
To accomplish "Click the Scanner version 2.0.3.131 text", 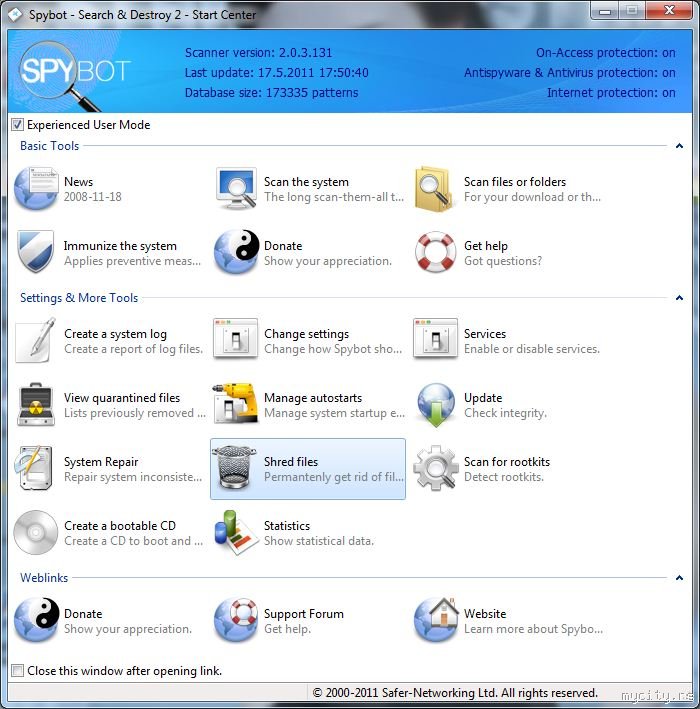I will (258, 53).
